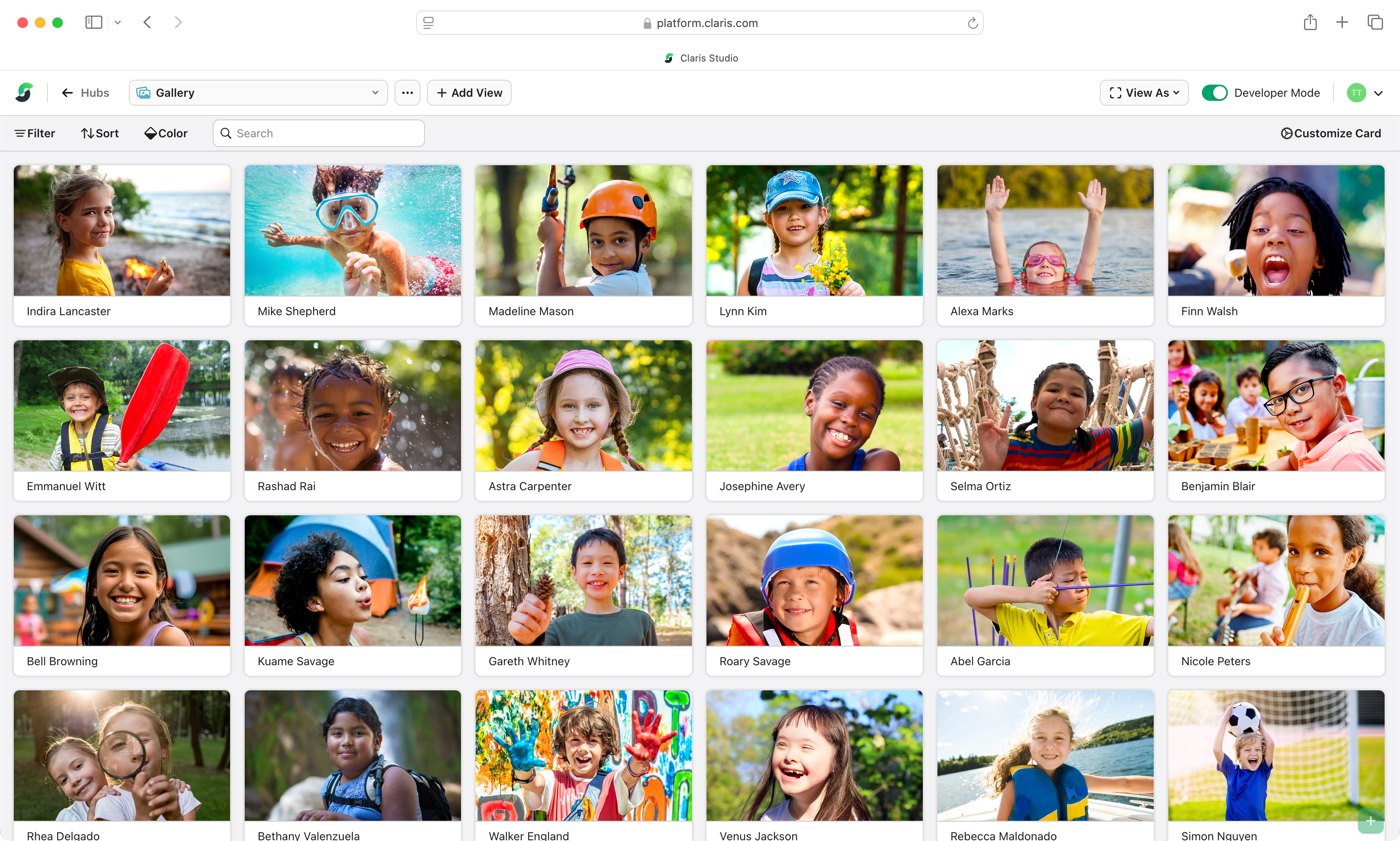Go back with browser back arrow
The height and width of the screenshot is (841, 1400).
coord(147,22)
